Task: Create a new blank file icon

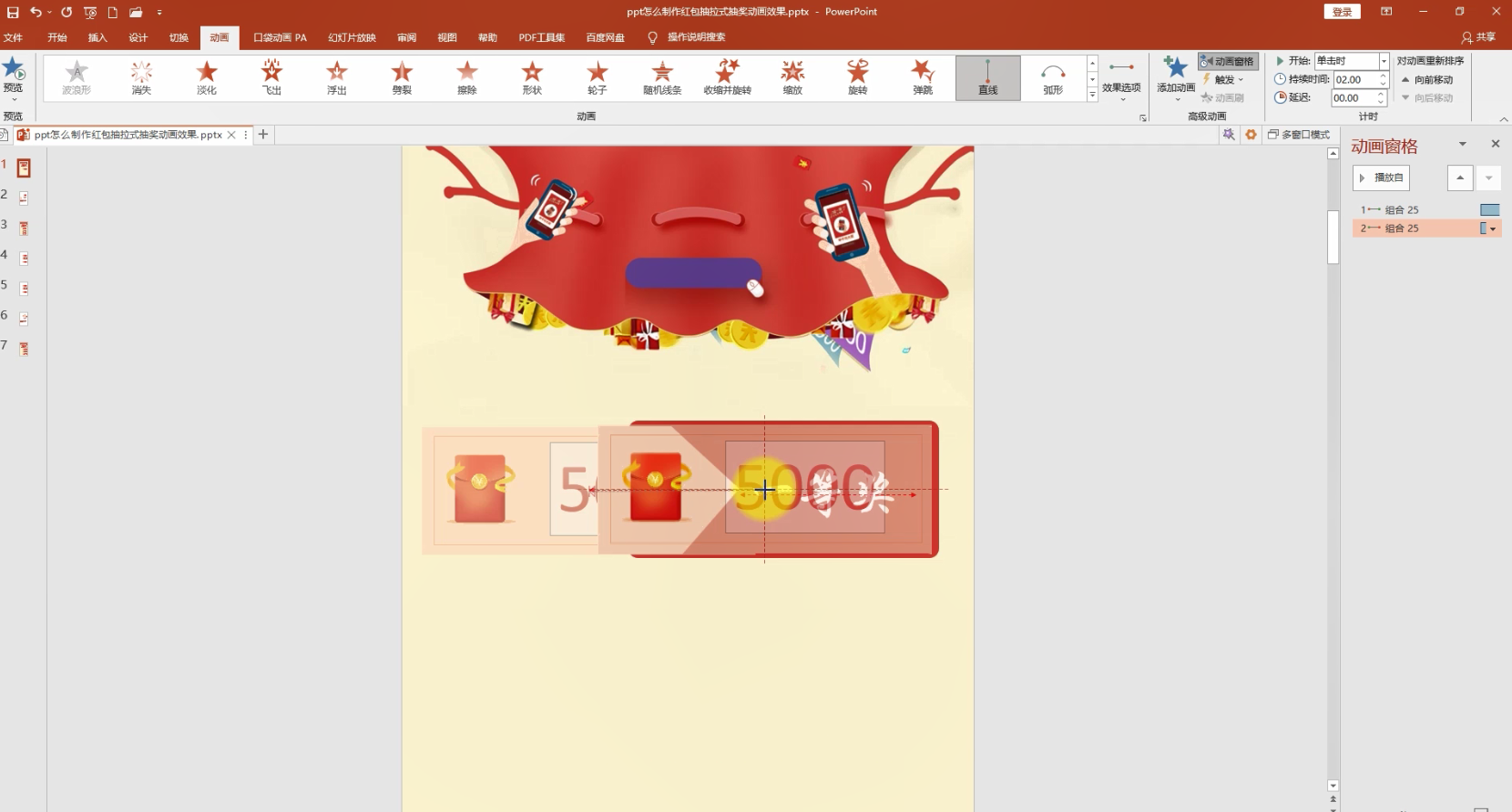Action: (x=113, y=12)
